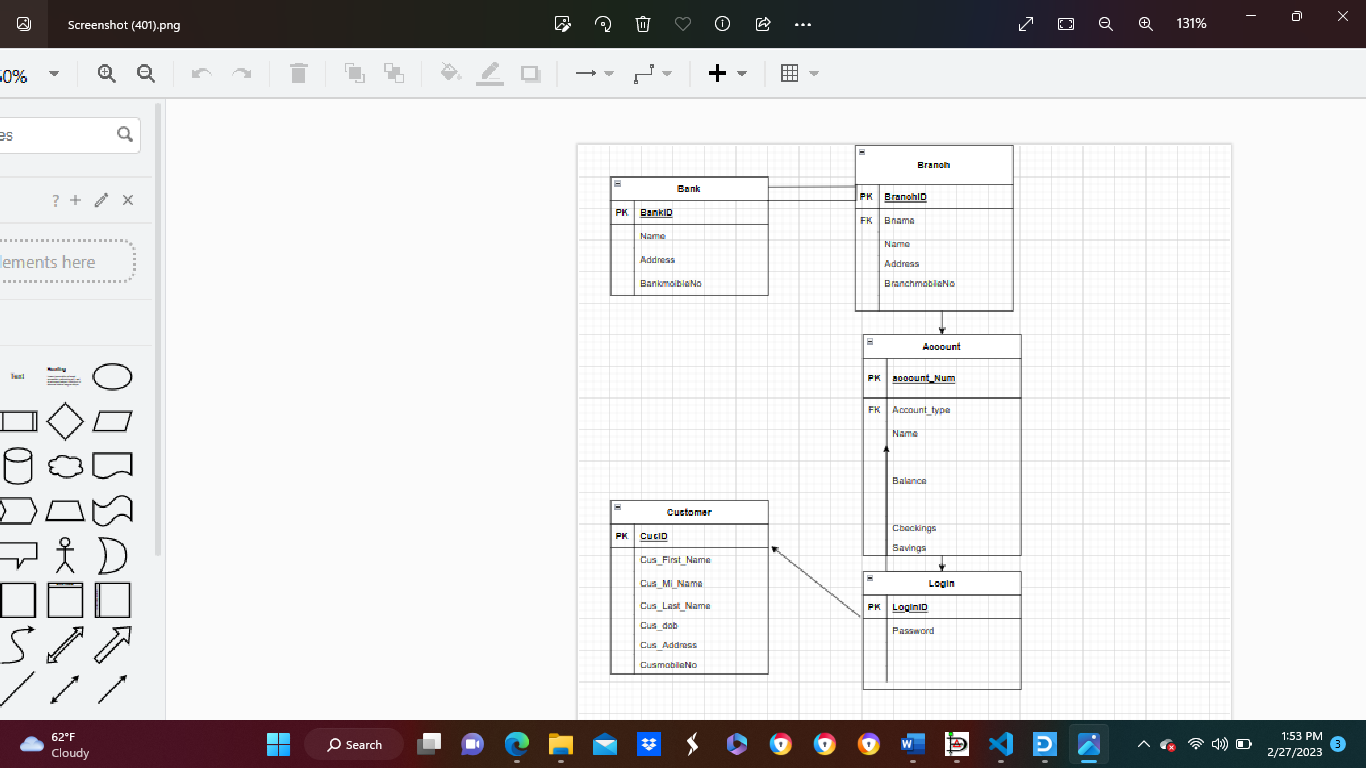Select the actor stick-figure shape
Screen dimensions: 1366x768
point(64,555)
